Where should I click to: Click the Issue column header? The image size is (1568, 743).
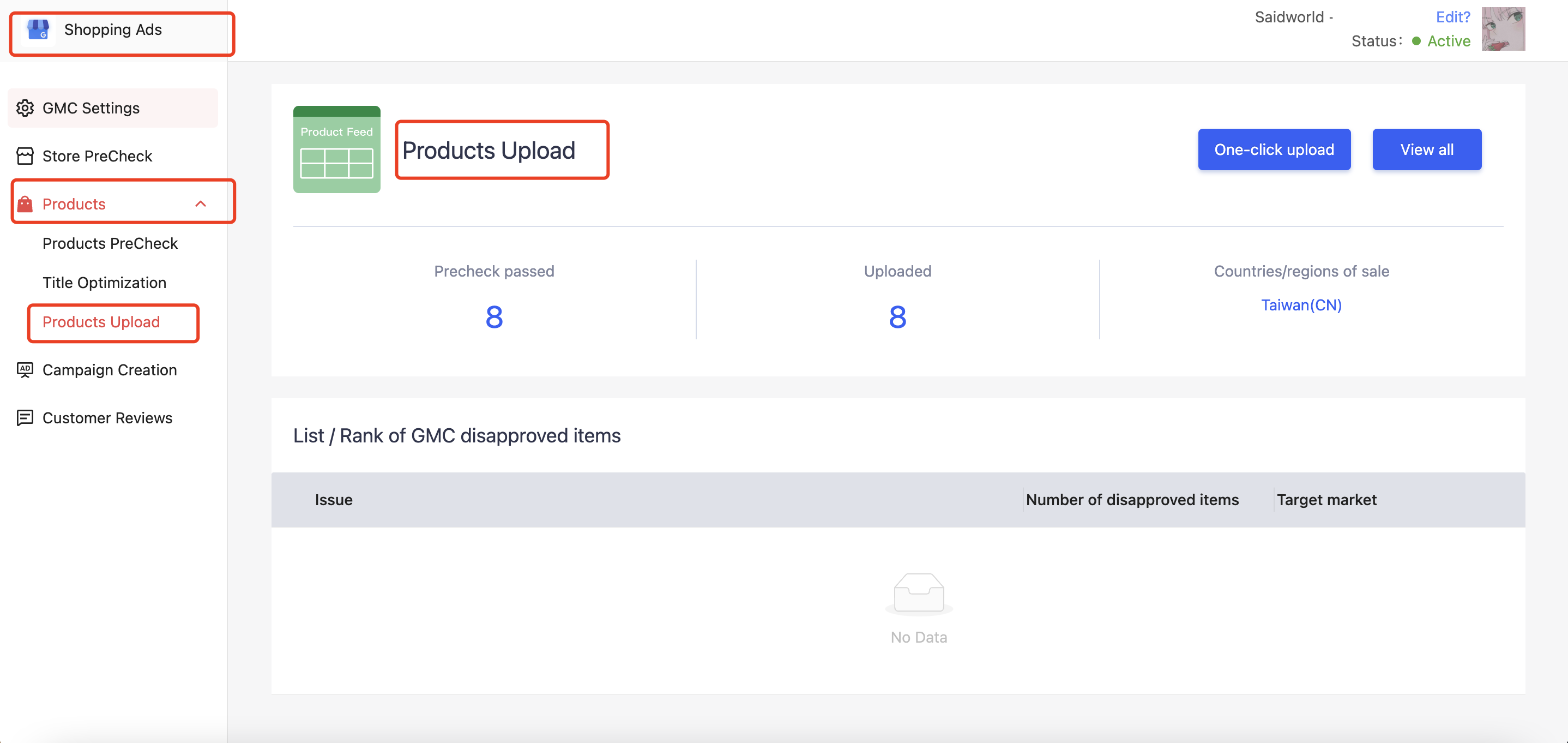pos(334,500)
